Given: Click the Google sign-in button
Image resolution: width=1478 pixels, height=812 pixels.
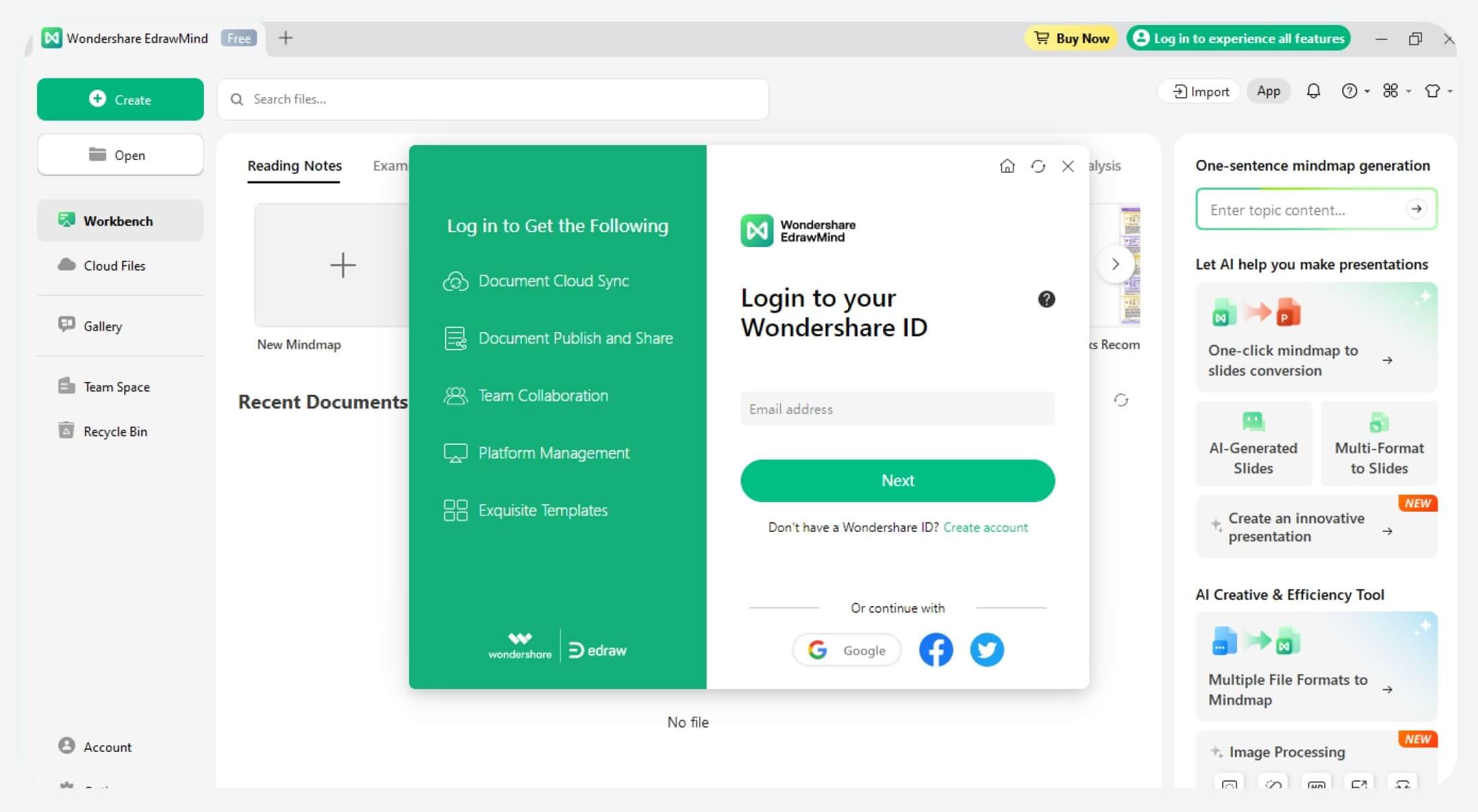Looking at the screenshot, I should [x=848, y=650].
